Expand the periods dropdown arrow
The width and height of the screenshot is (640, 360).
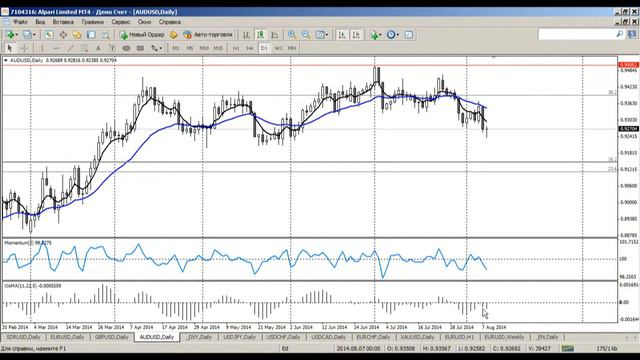398,35
